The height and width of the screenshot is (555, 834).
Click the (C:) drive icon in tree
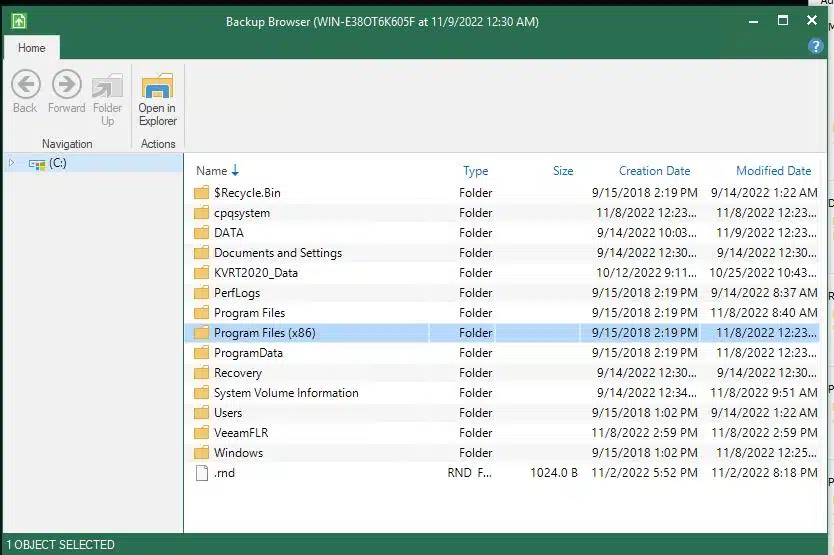[37, 163]
